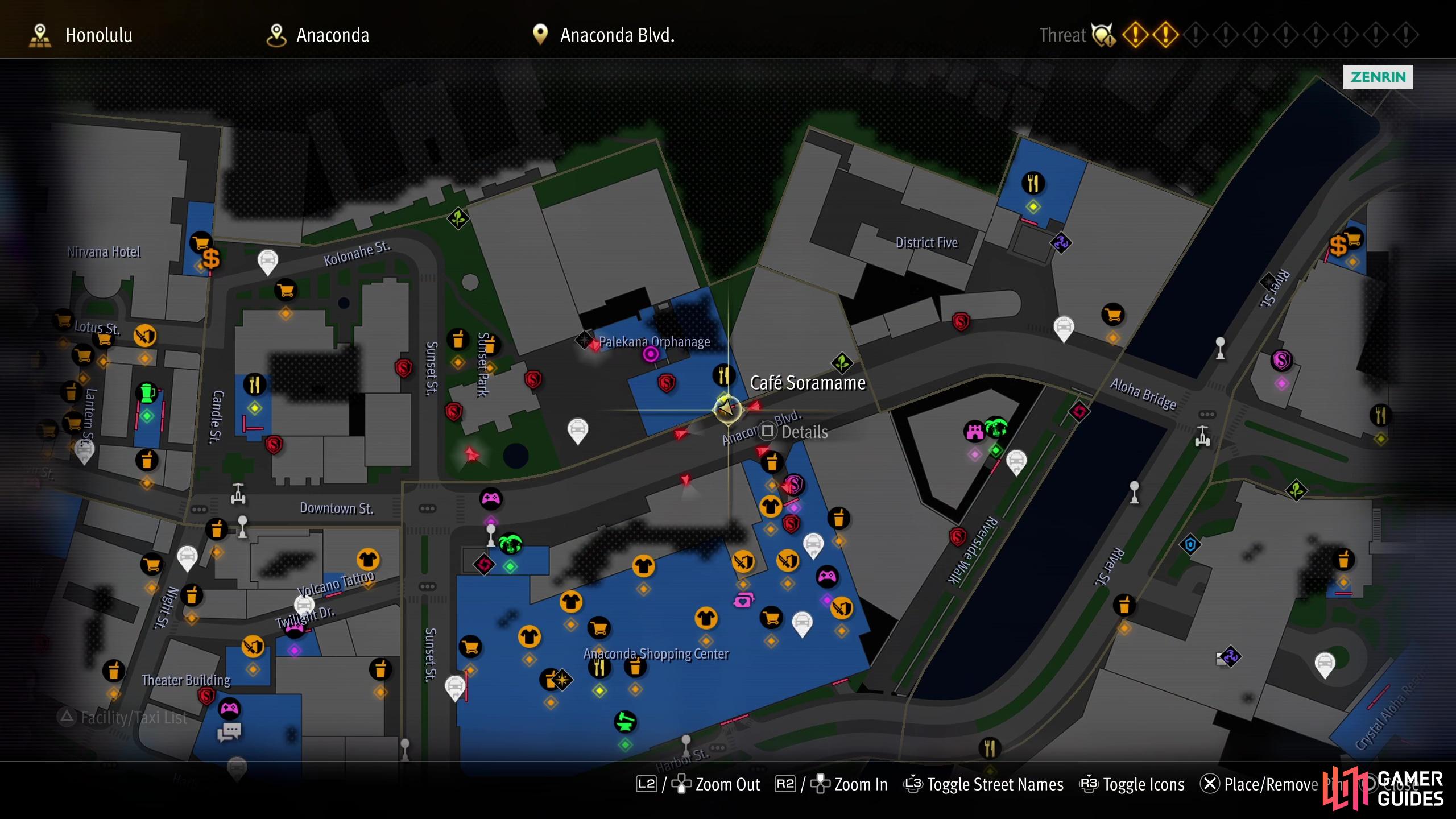This screenshot has height=819, width=1456.
Task: Select the Segway icon near Aloha Bridge
Action: [1202, 436]
